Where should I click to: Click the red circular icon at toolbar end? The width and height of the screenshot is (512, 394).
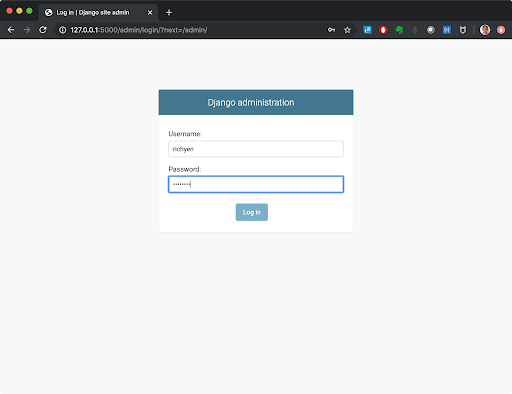coord(501,30)
